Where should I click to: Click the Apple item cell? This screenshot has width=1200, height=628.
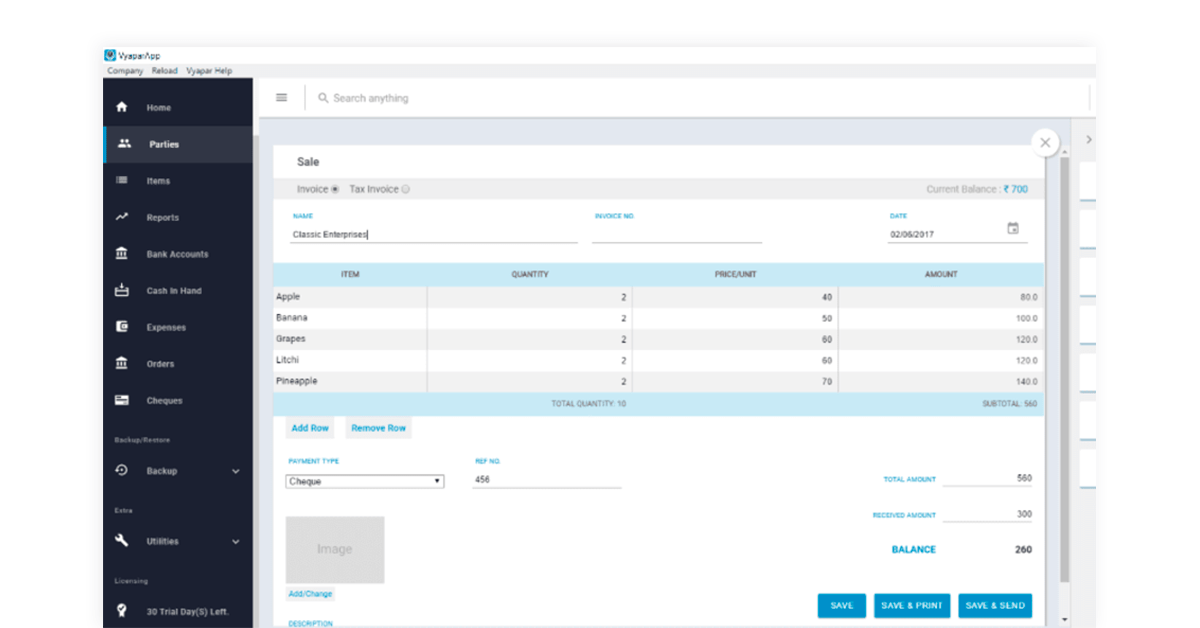(x=350, y=297)
